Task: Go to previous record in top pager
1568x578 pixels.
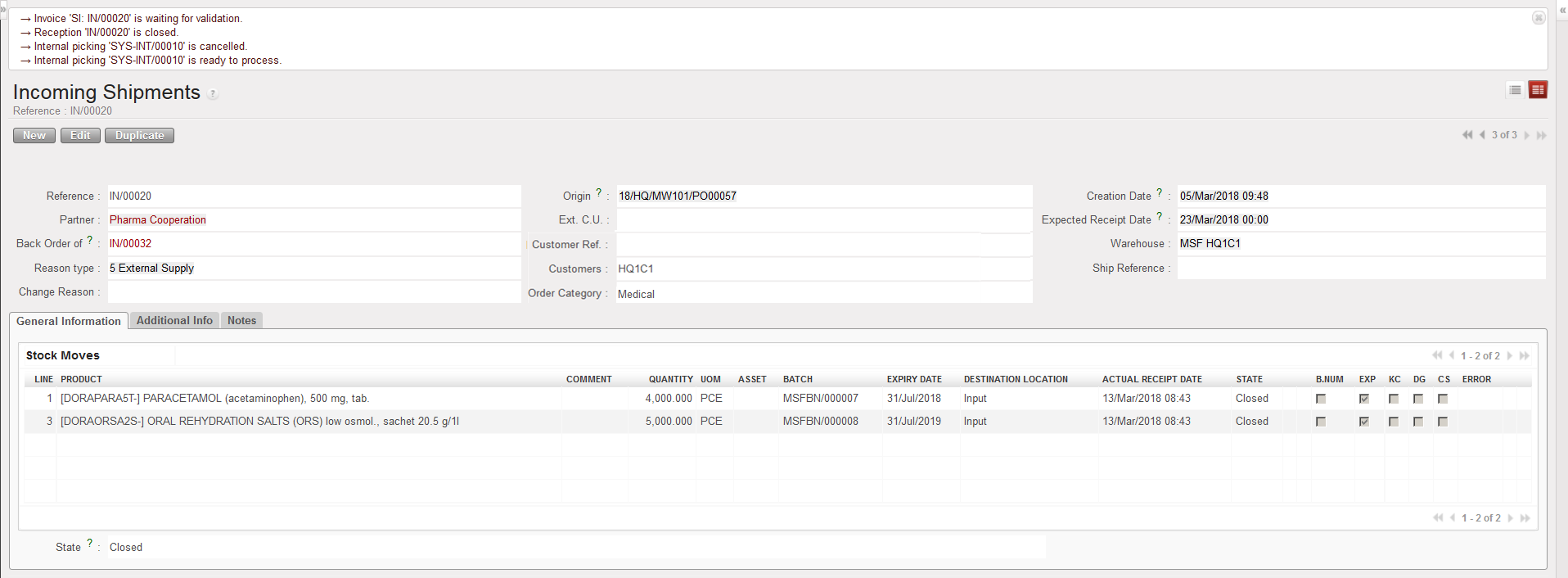Action: click(1482, 135)
